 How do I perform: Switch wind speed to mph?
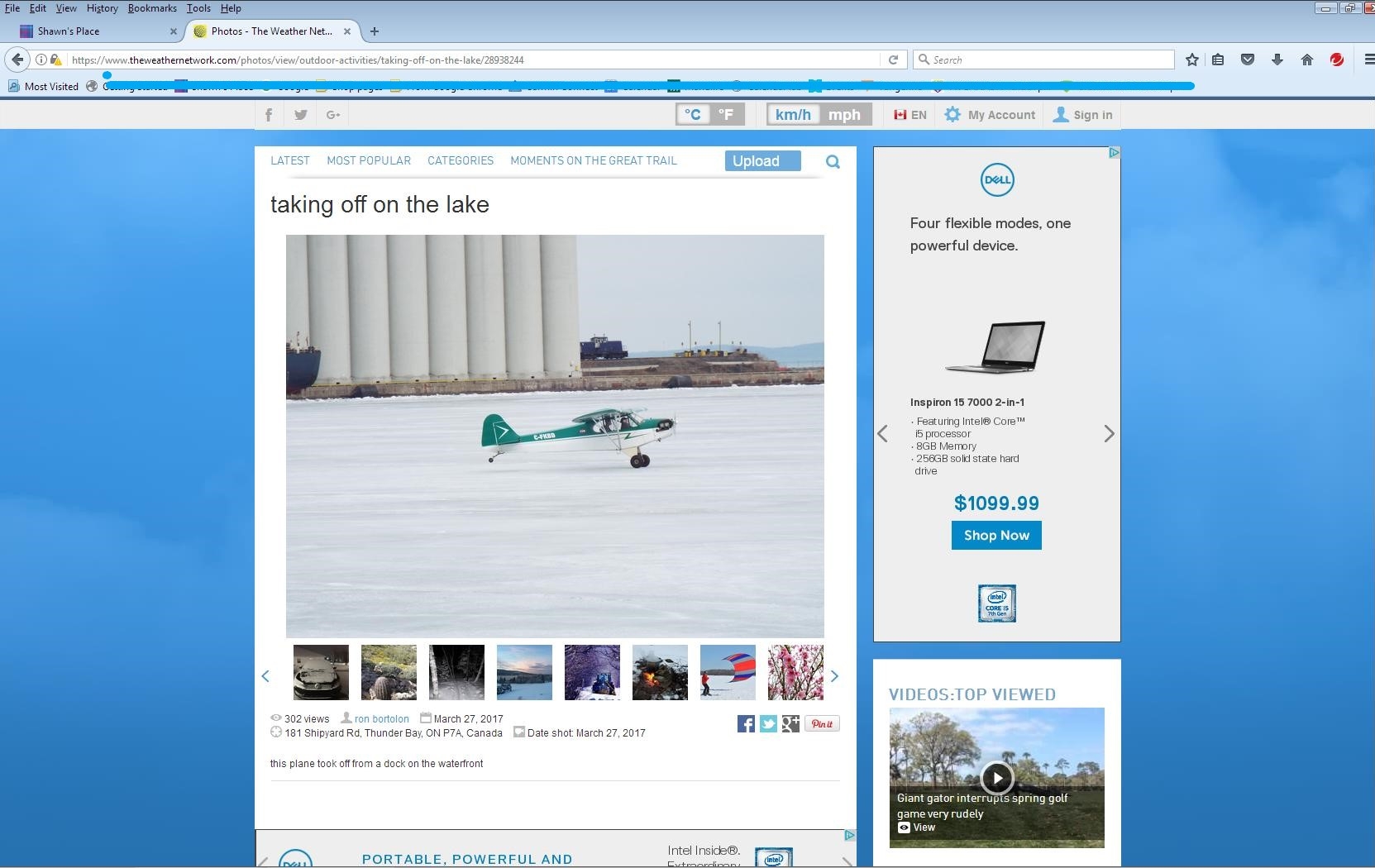point(844,115)
